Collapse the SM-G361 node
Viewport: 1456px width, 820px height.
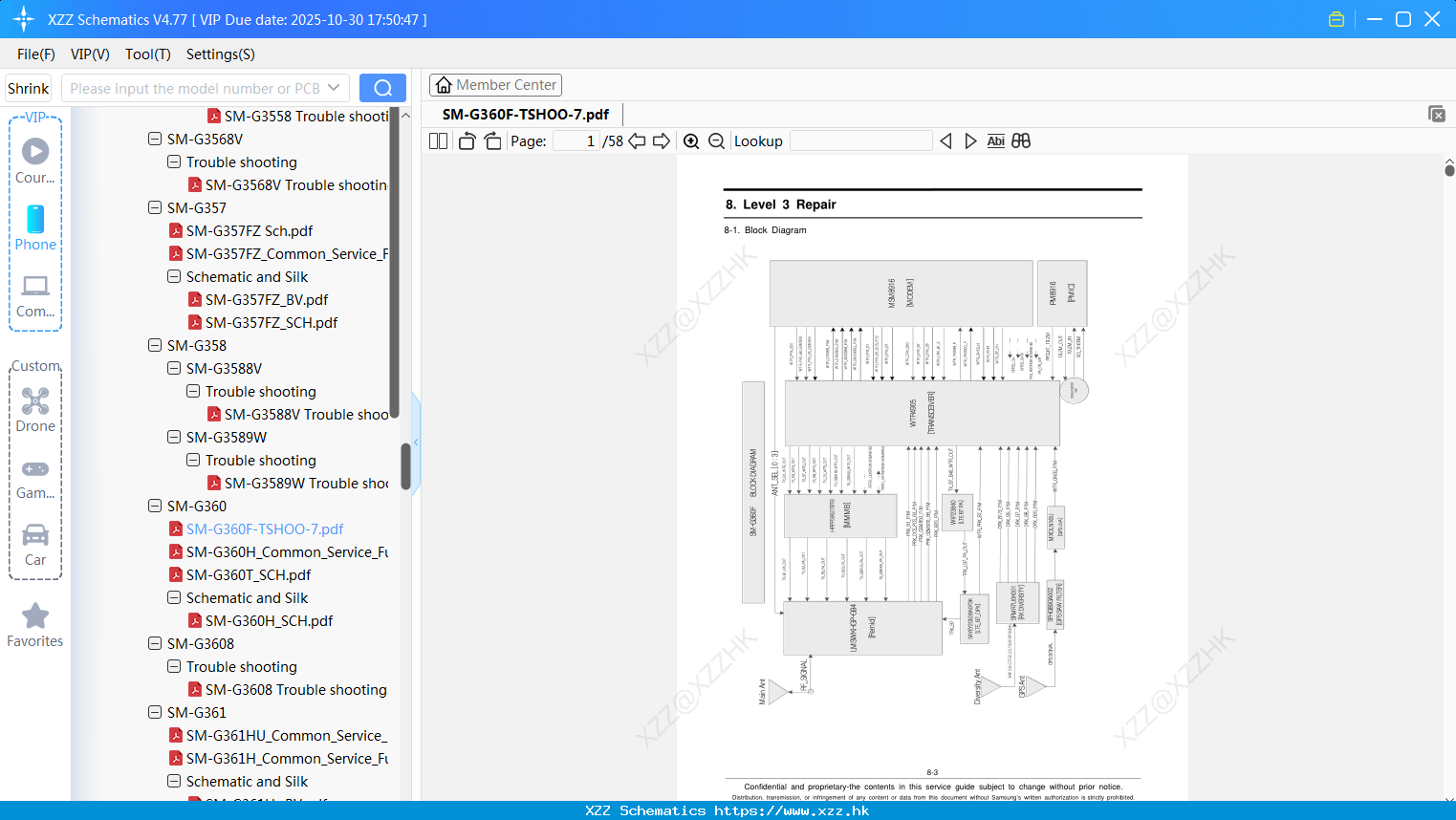(155, 712)
